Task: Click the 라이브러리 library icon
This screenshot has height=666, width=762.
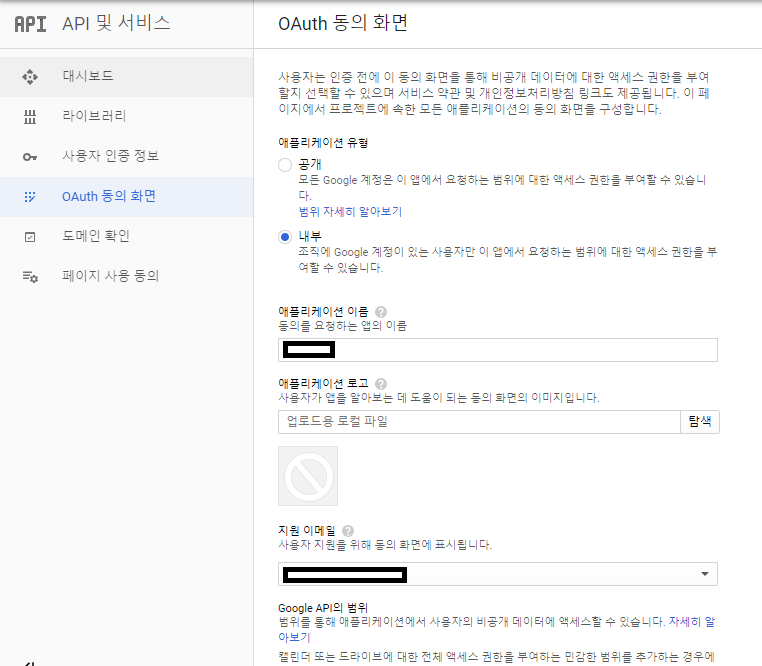Action: click(30, 117)
